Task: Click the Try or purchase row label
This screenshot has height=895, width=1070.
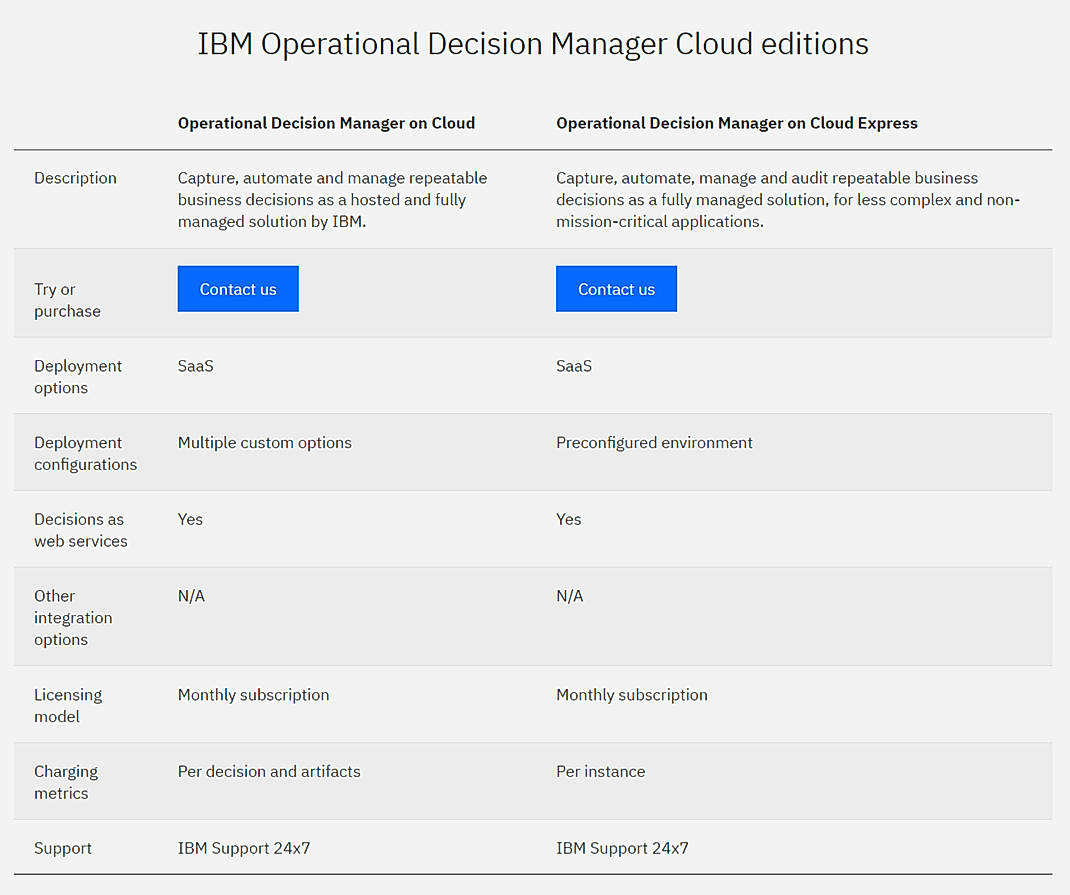Action: click(68, 300)
